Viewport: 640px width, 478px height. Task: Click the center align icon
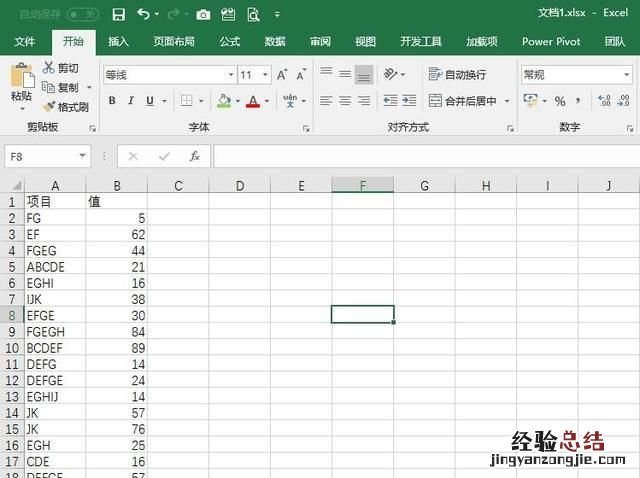coord(345,101)
